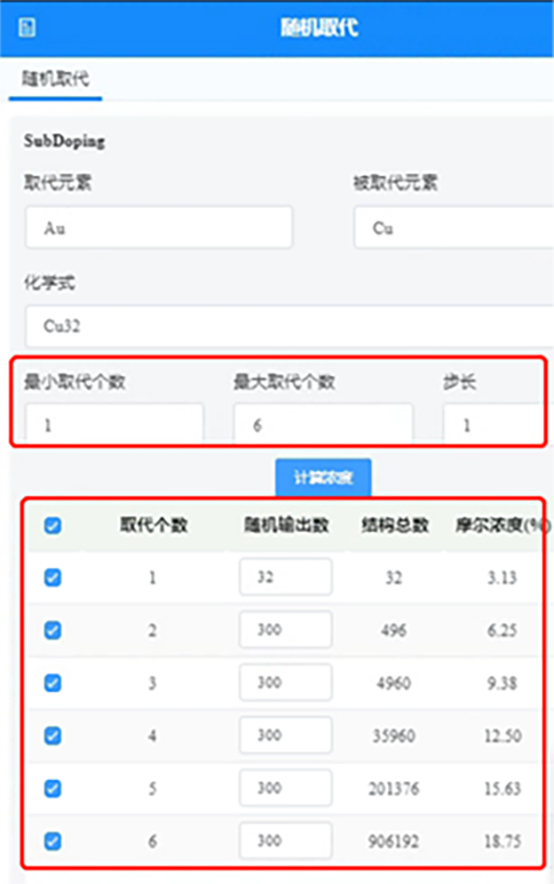This screenshot has width=554, height=884.
Task: Toggle checkbox for the 5 substitutions row
Action: coord(52,788)
